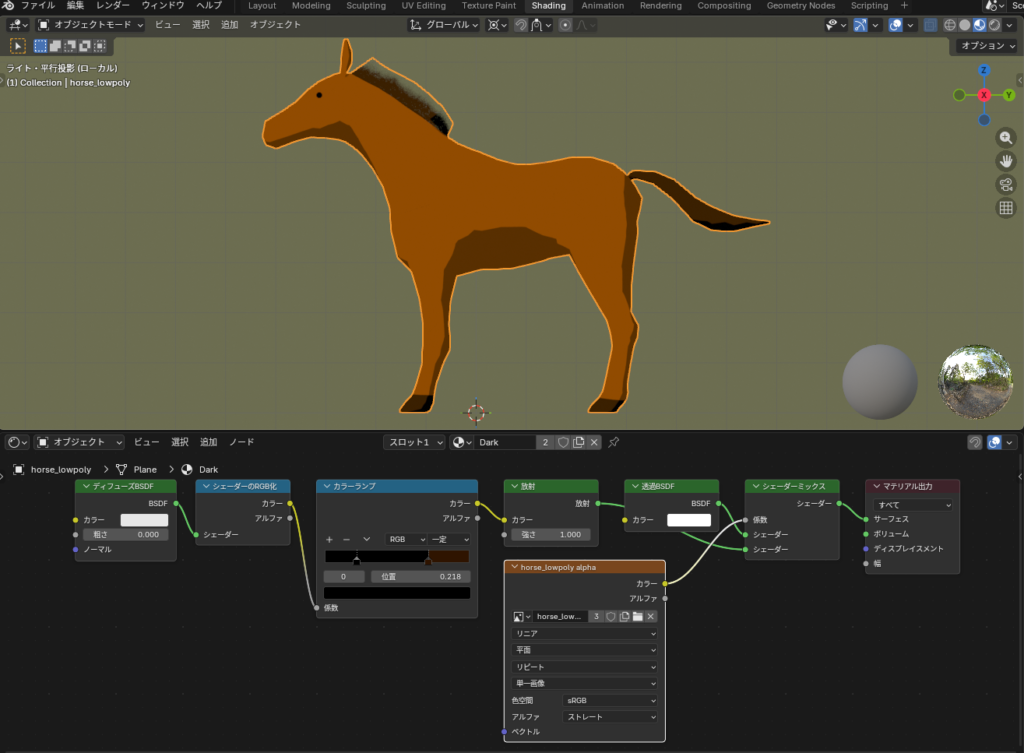Viewport: 1024px width, 753px height.
Task: Pin the material with the pin icon
Action: [614, 442]
